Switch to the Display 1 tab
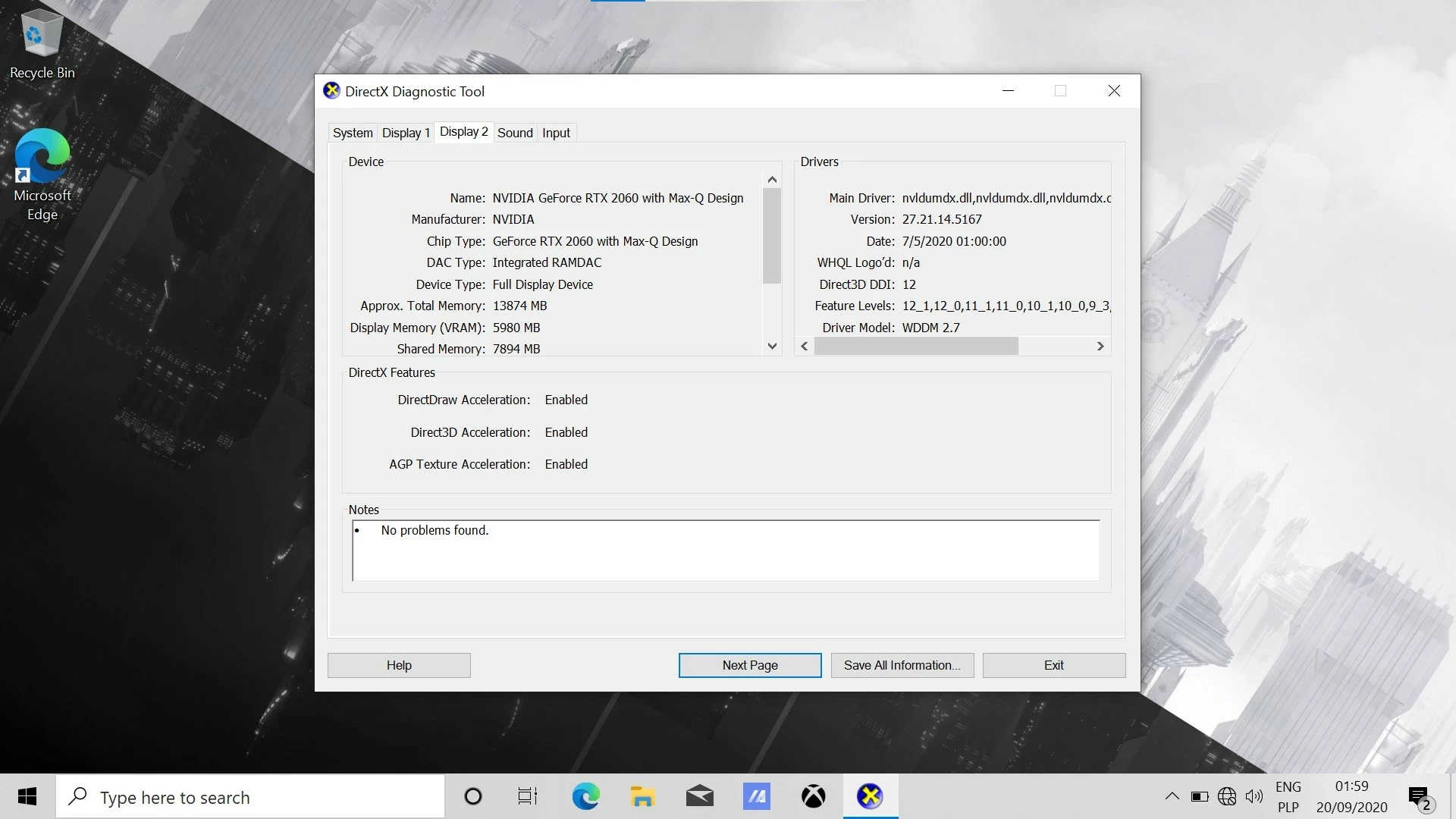Screen dimensions: 1456x819 pos(406,133)
